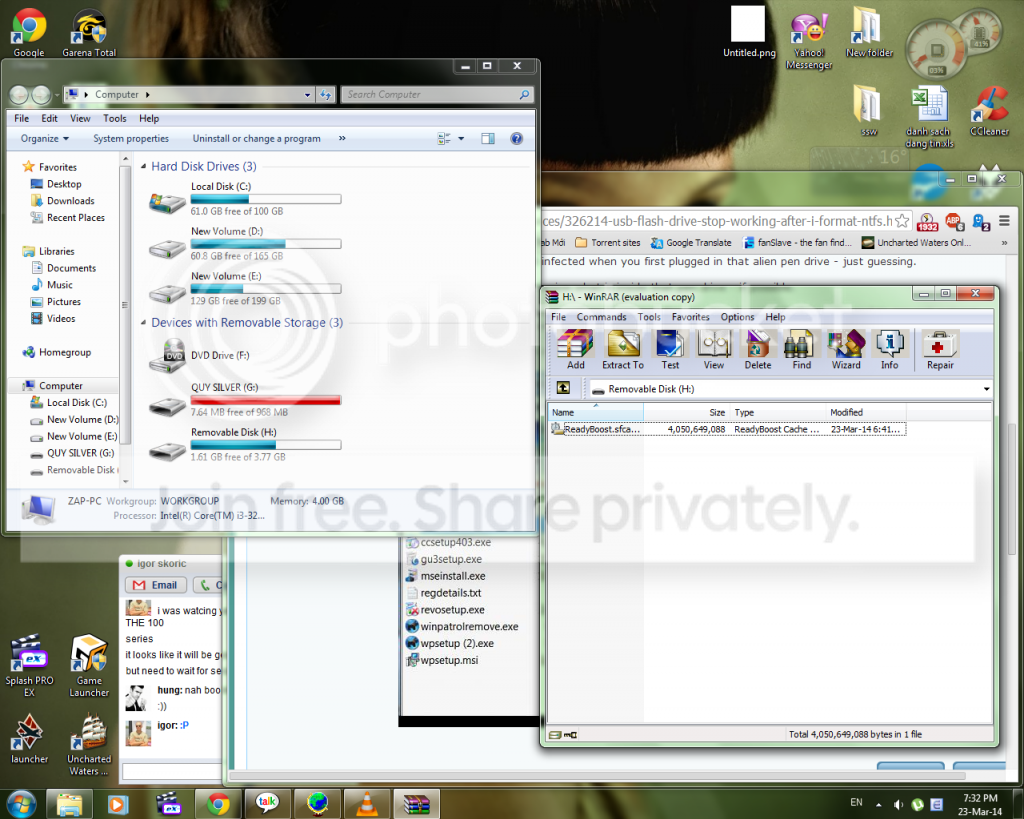Bookmark the page using the star icon

tap(902, 221)
